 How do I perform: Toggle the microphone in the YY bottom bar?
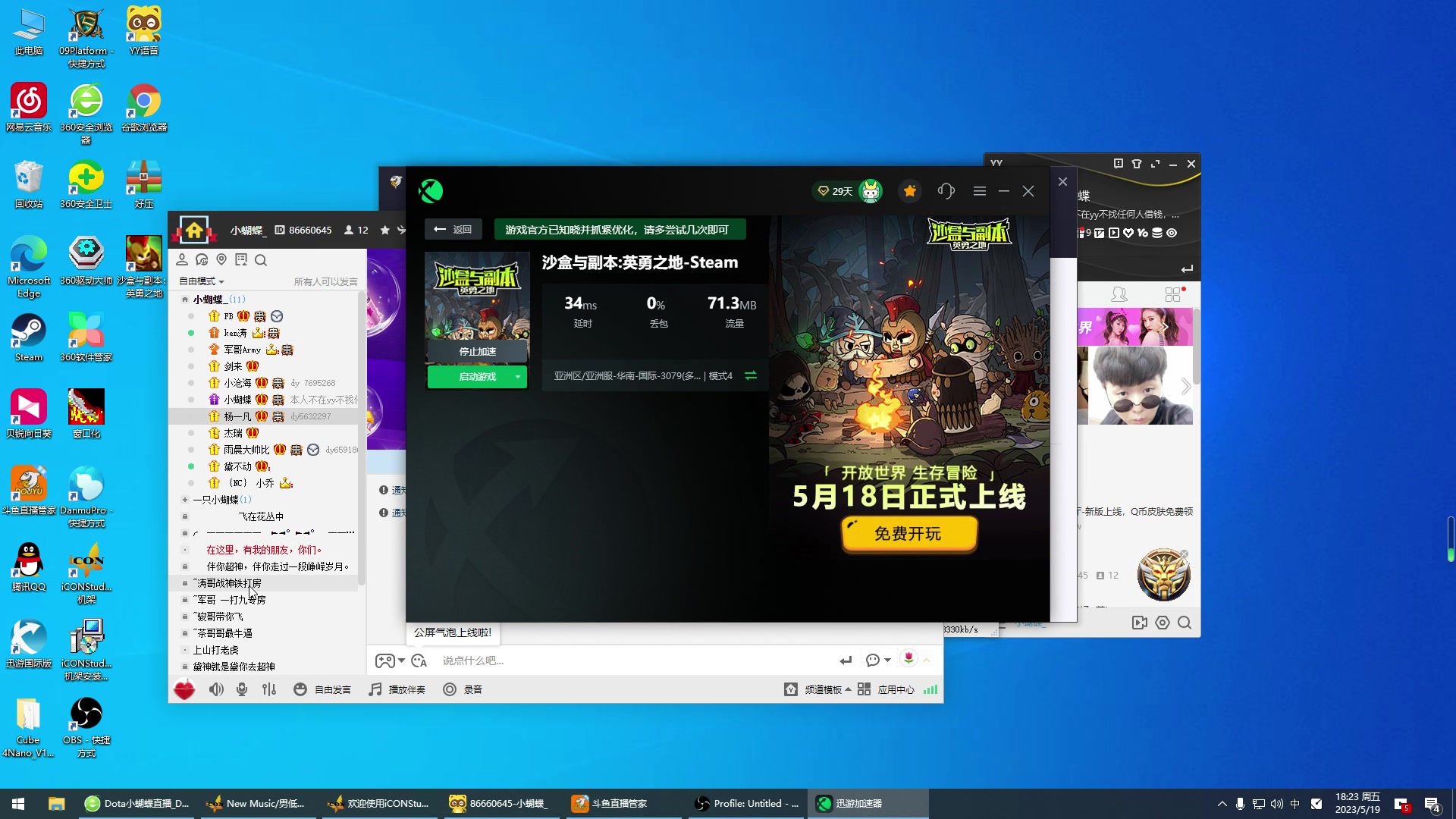coord(242,689)
